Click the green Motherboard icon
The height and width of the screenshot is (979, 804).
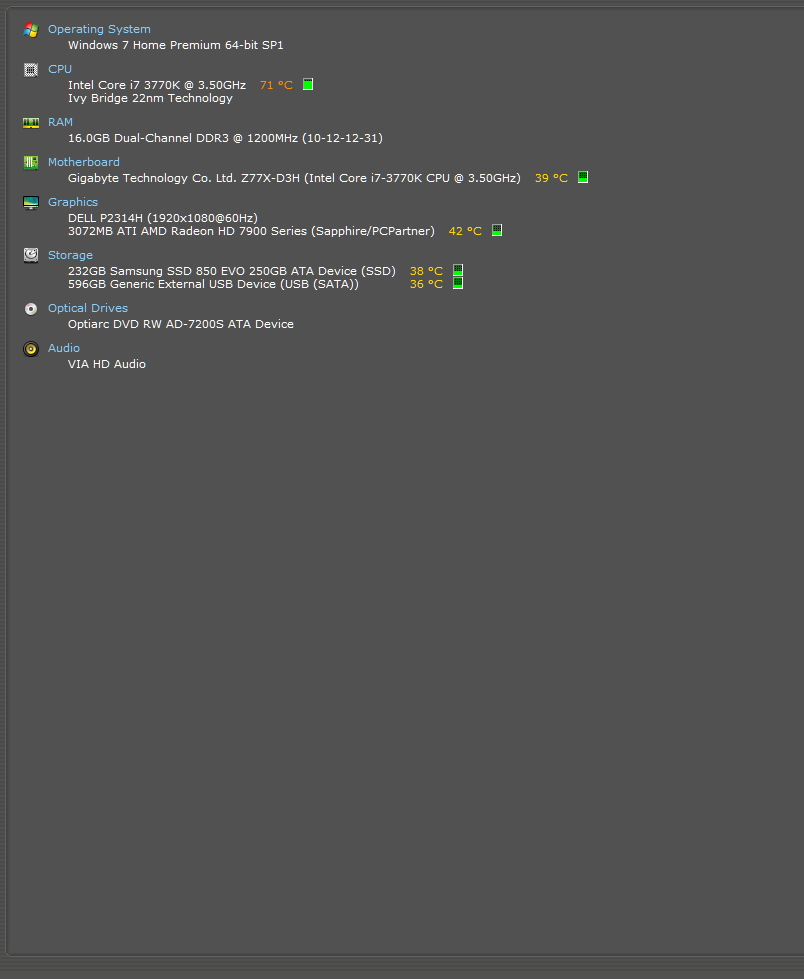click(x=31, y=162)
